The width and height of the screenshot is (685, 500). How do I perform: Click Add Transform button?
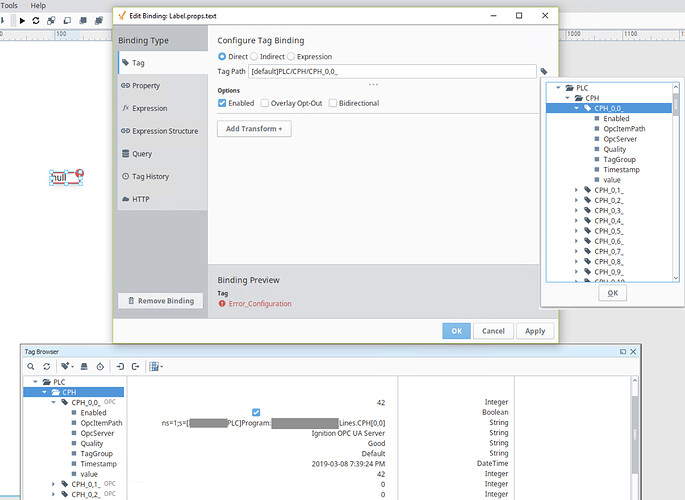coord(254,129)
